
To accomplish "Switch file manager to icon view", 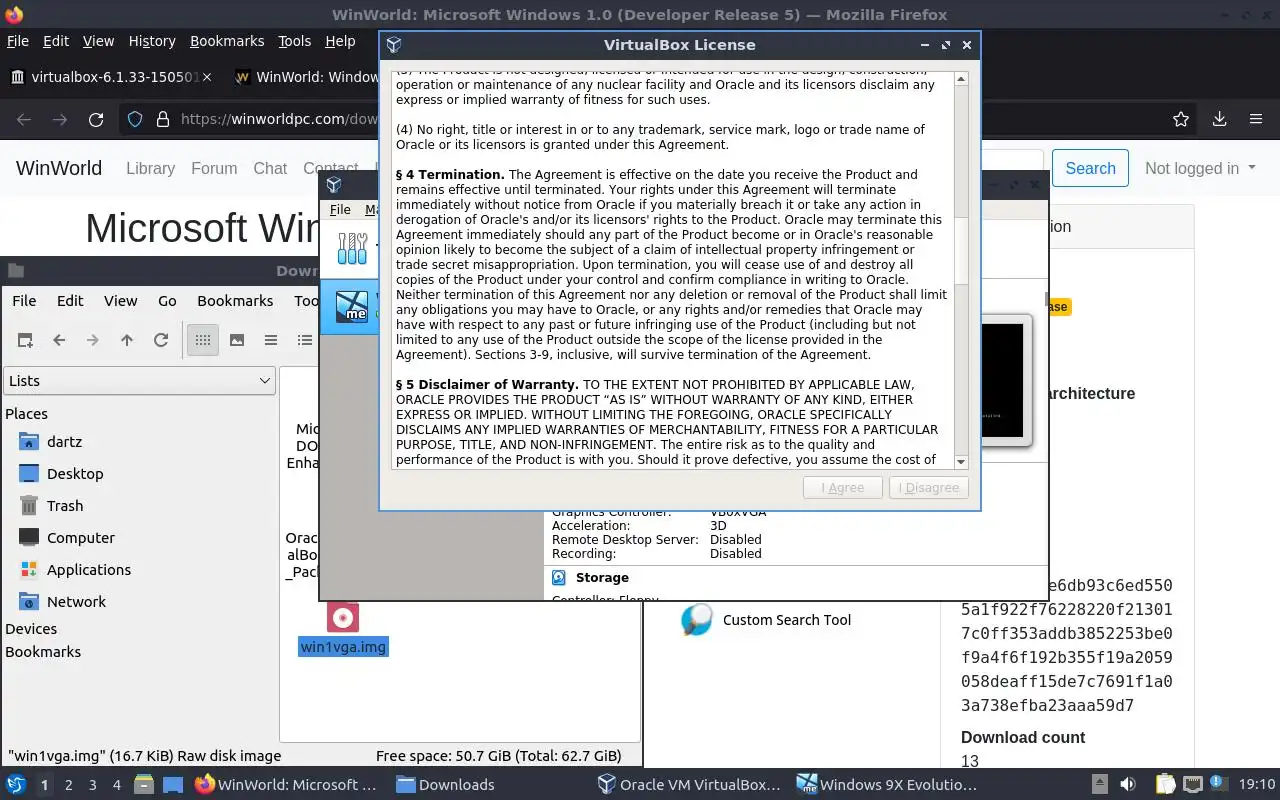I will click(203, 340).
